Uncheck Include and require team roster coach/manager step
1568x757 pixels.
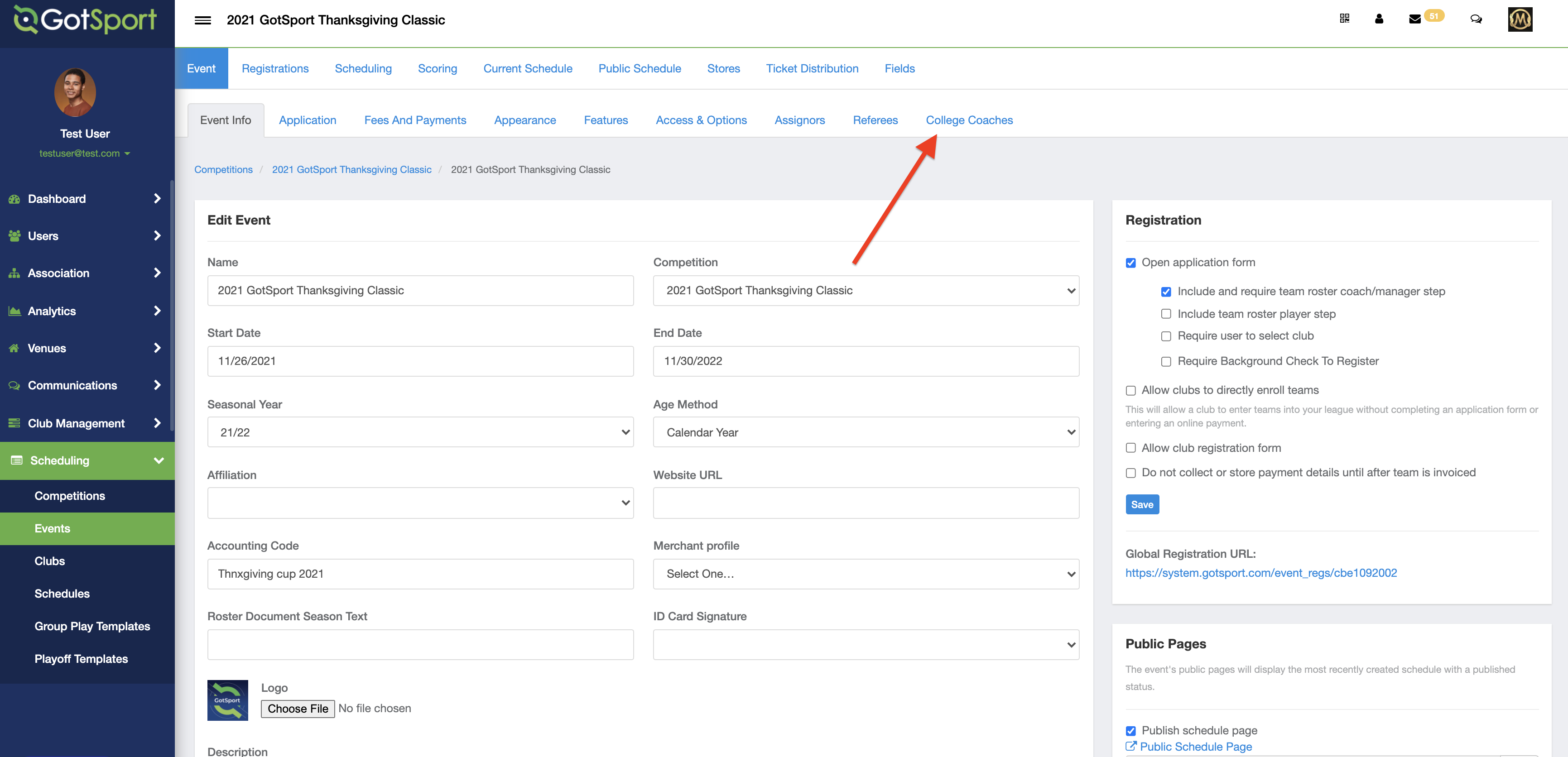click(x=1166, y=292)
